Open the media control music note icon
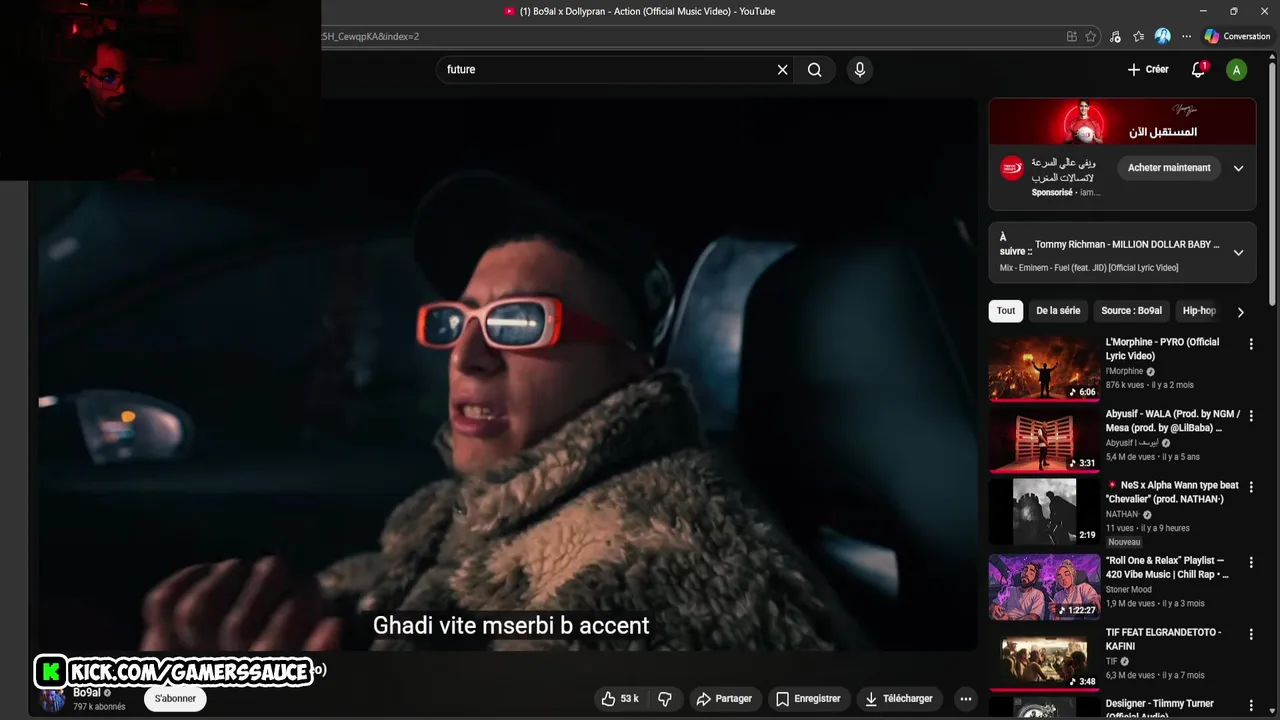The height and width of the screenshot is (720, 1280). [1115, 36]
